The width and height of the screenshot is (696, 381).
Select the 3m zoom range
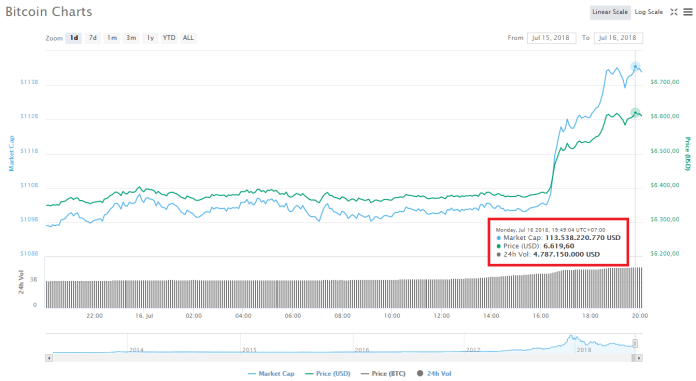click(131, 38)
